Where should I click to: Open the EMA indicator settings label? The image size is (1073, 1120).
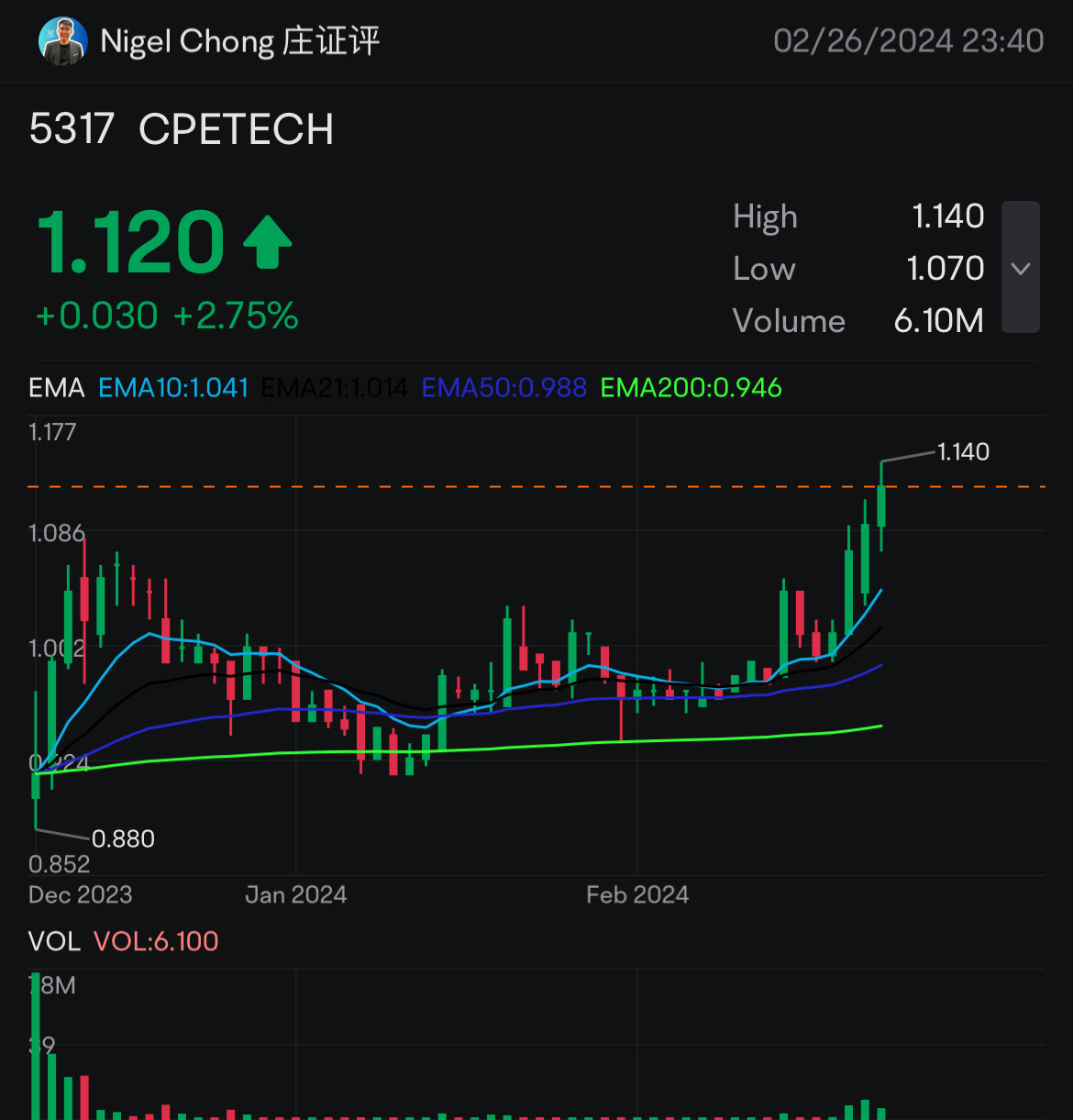click(57, 388)
